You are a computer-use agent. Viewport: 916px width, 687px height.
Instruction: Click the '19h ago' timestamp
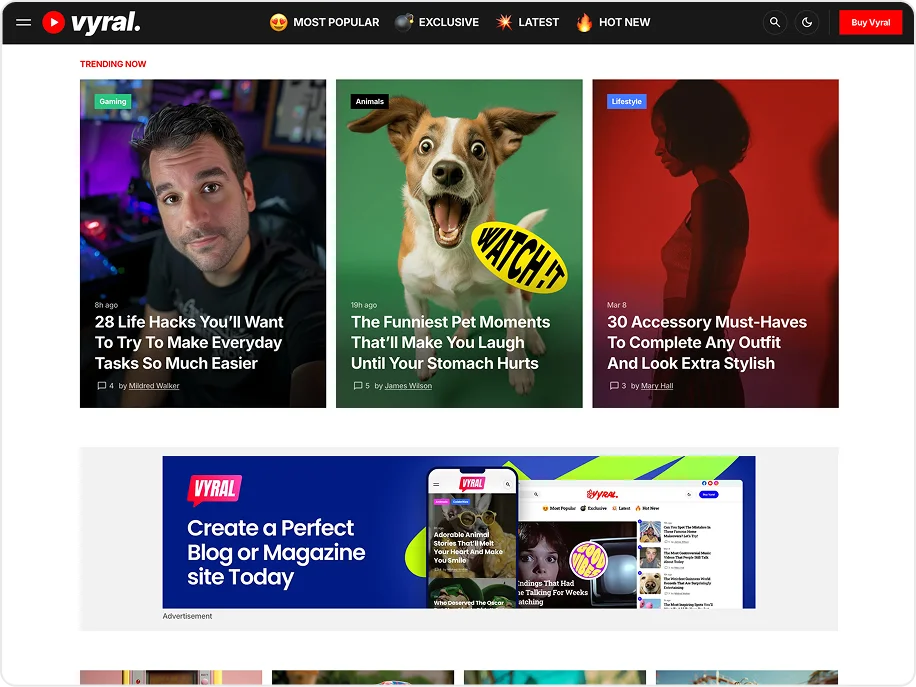(363, 305)
